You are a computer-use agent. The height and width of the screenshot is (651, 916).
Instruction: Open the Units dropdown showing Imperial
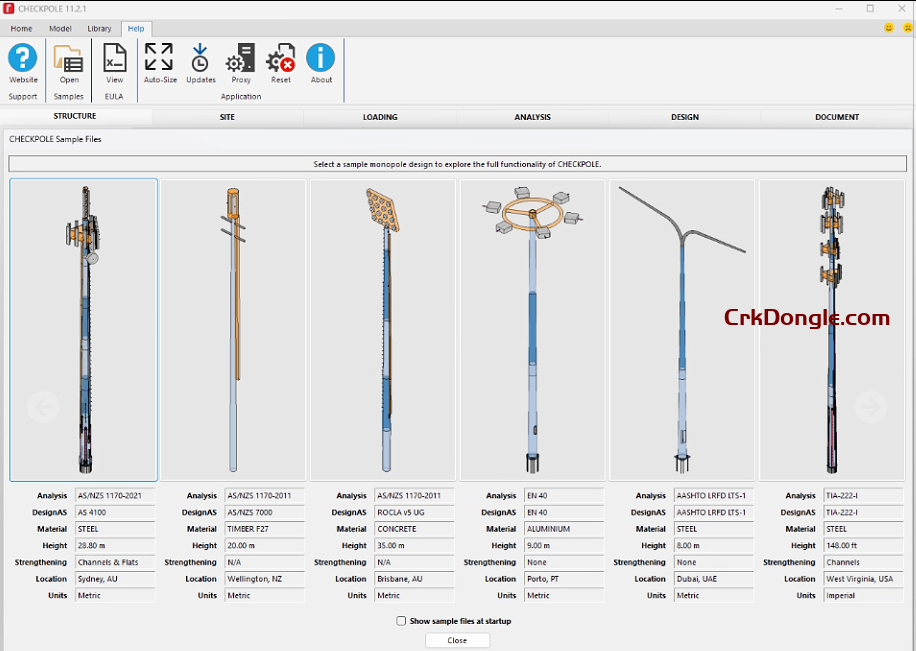coord(862,595)
